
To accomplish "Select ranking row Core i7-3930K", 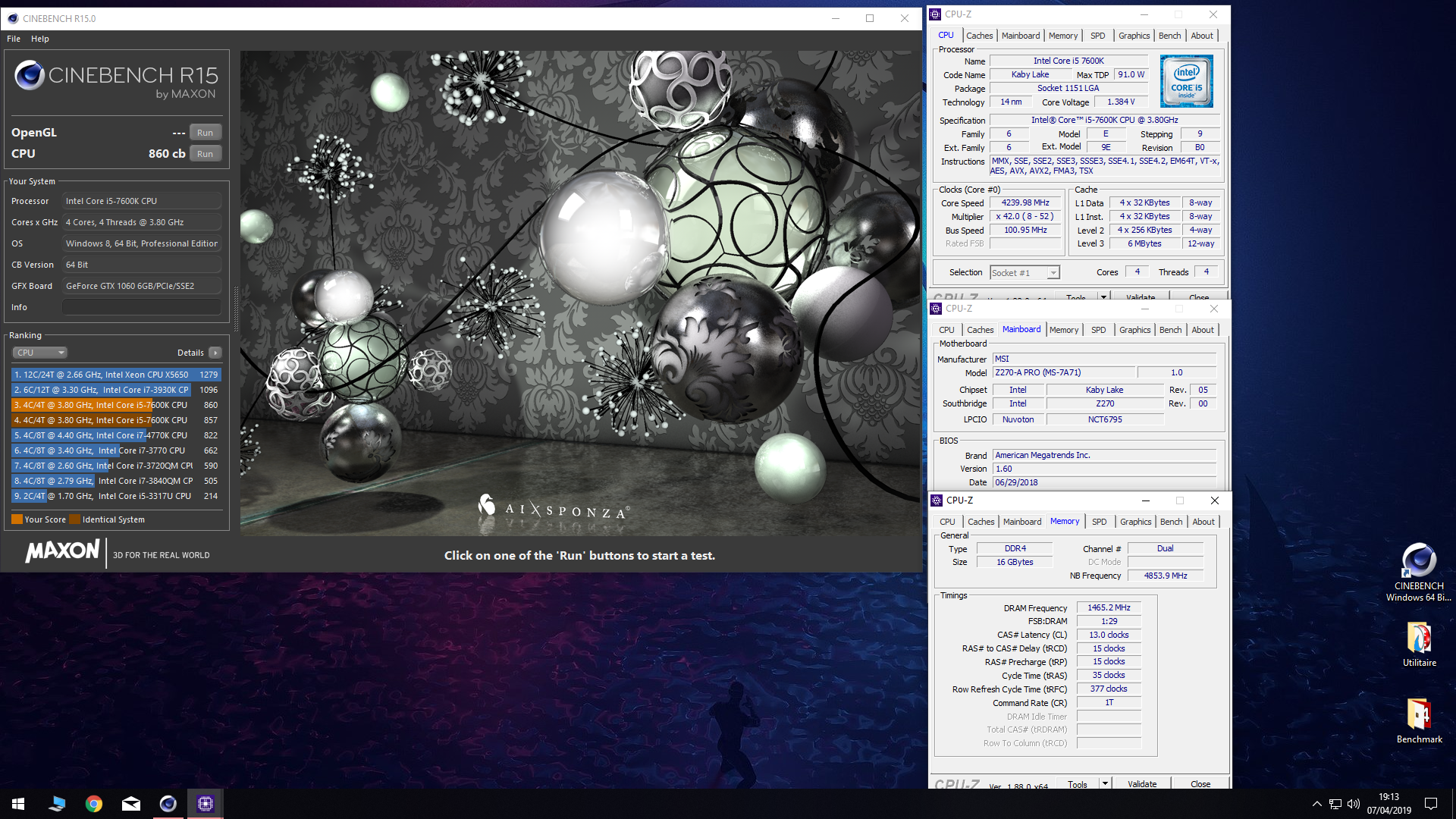I will click(x=116, y=390).
